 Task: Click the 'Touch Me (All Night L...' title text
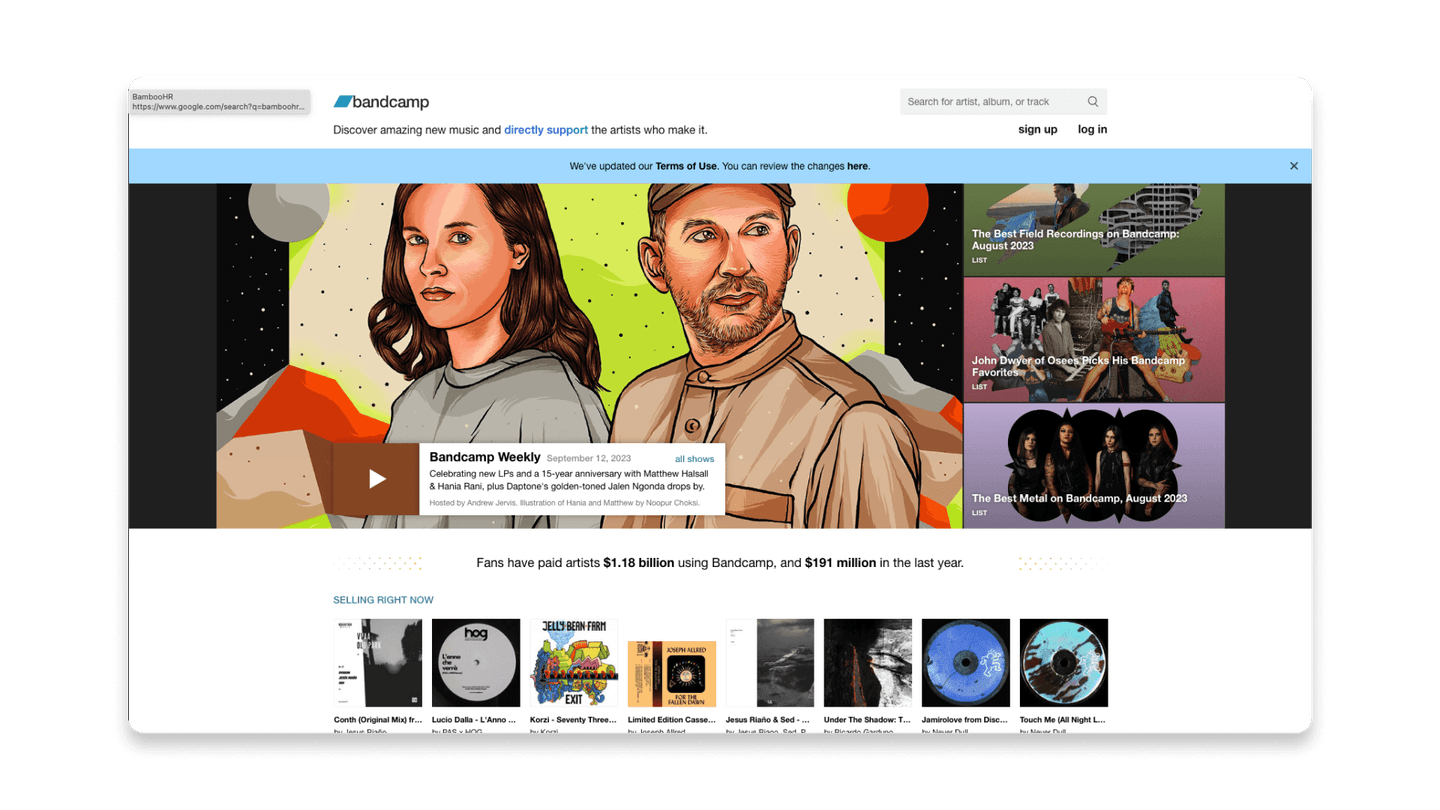(x=1063, y=720)
